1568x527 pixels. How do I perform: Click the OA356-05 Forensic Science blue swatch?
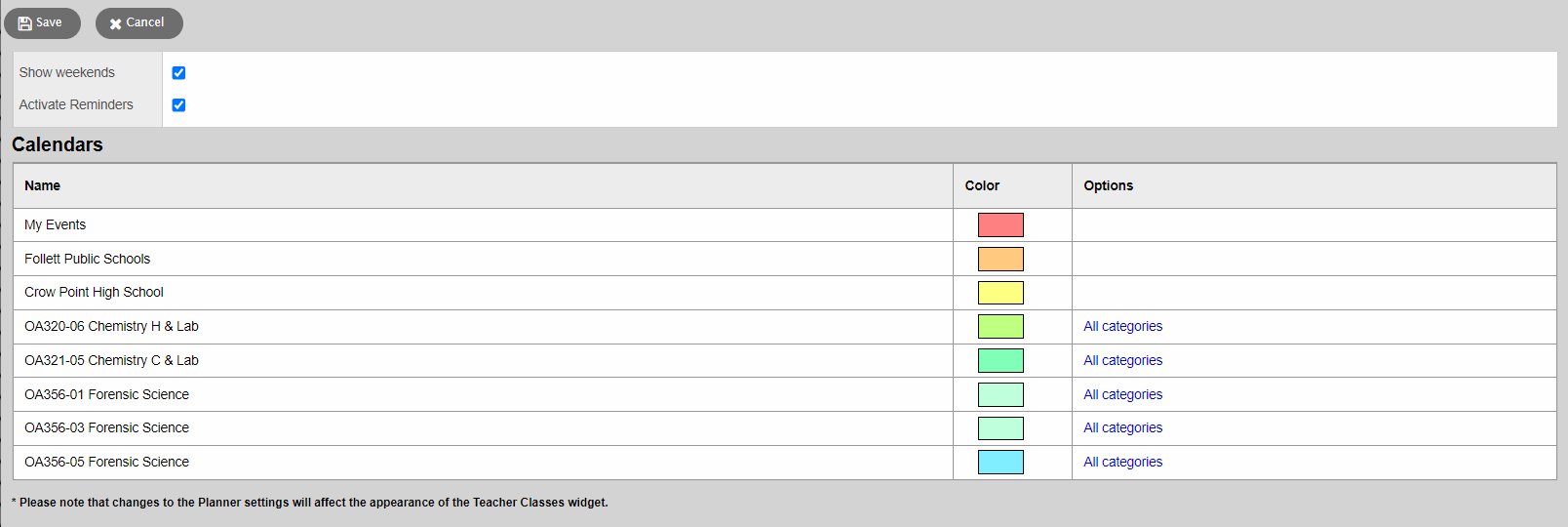point(1000,462)
